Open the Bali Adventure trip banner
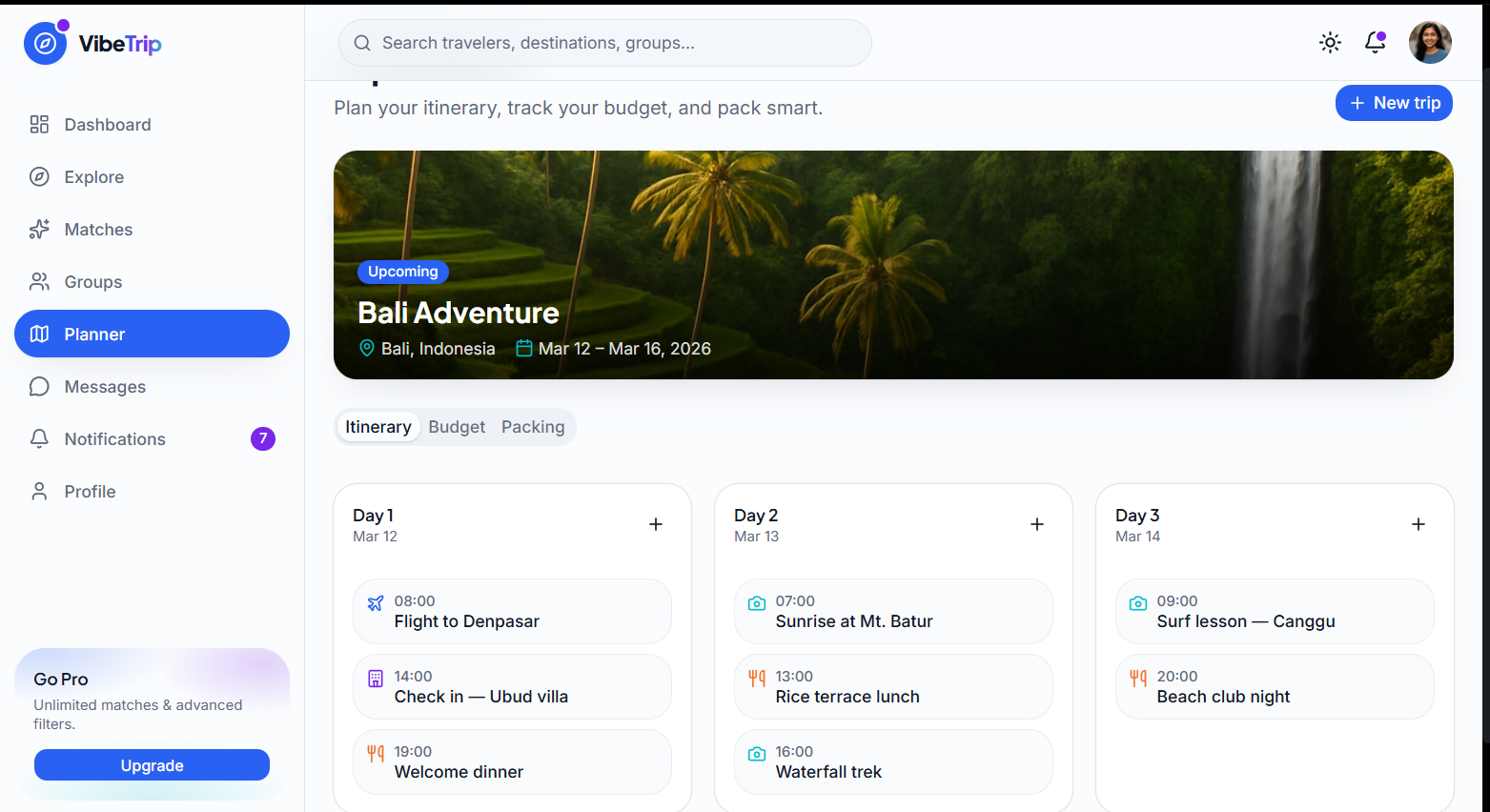The image size is (1490, 812). tap(893, 265)
